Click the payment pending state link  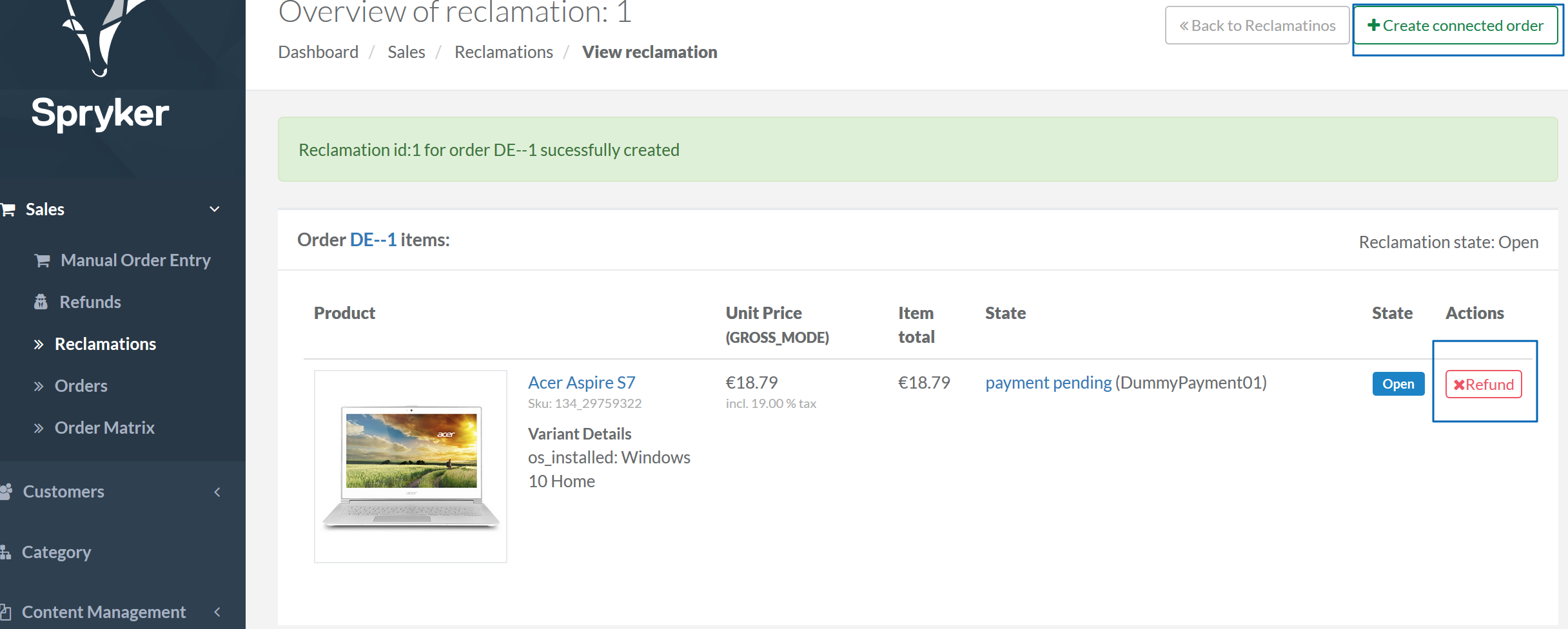pyautogui.click(x=1048, y=383)
